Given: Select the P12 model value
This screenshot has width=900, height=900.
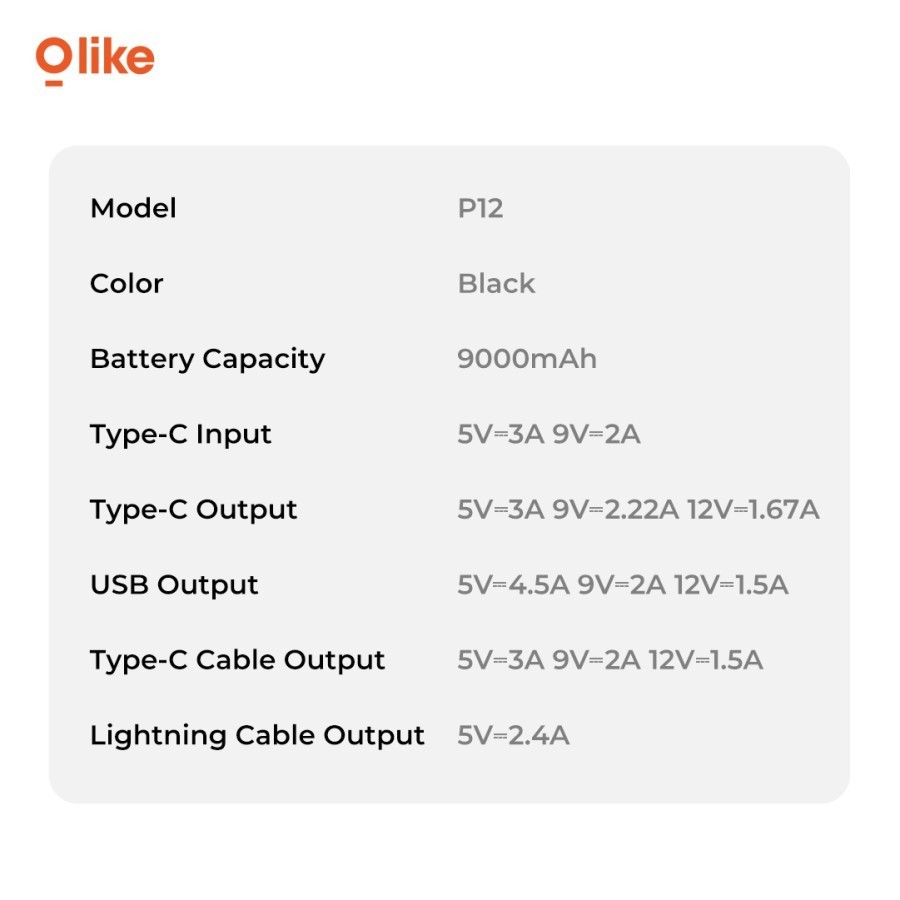Looking at the screenshot, I should coord(480,208).
